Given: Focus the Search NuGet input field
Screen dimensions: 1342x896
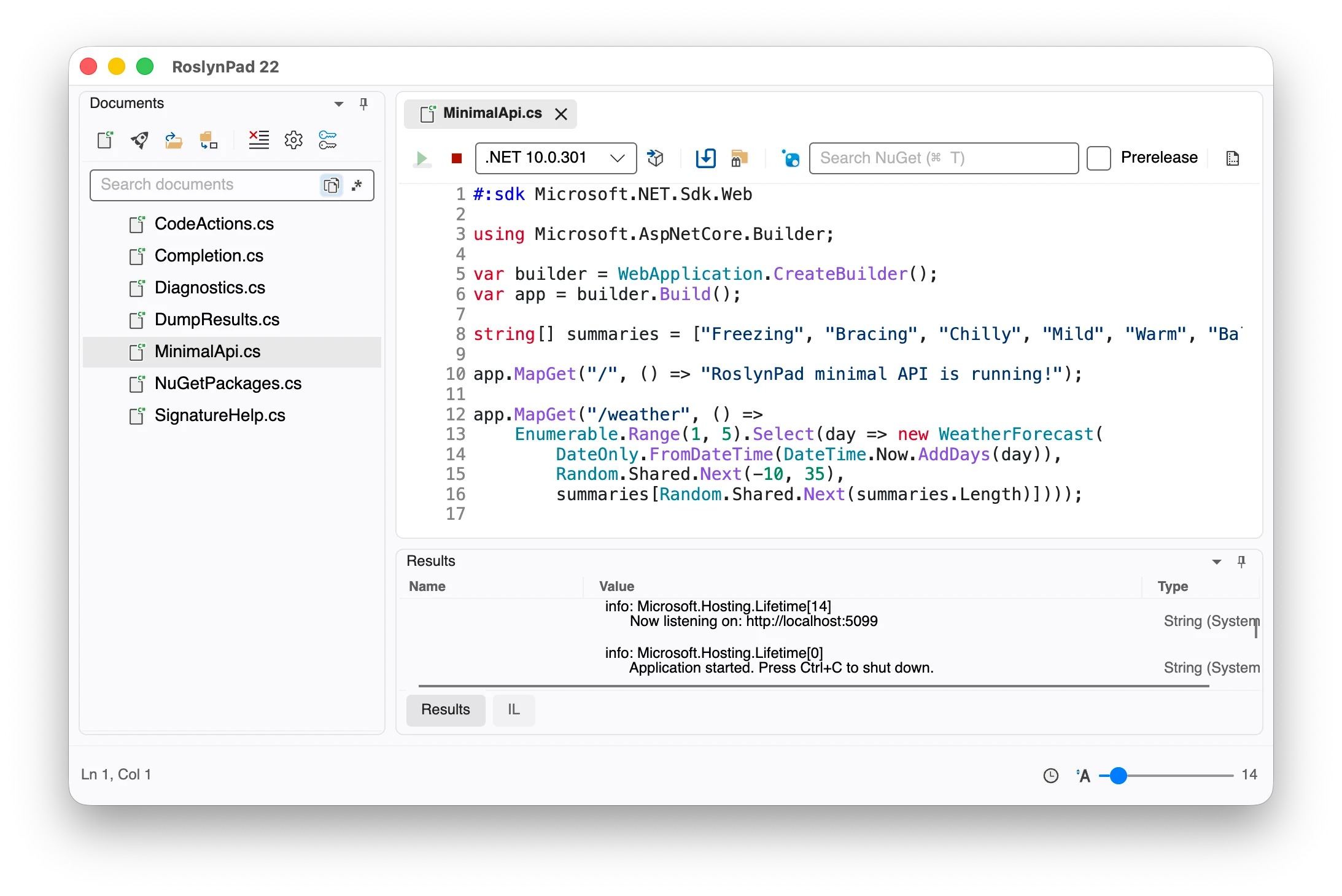Looking at the screenshot, I should pyautogui.click(x=944, y=158).
